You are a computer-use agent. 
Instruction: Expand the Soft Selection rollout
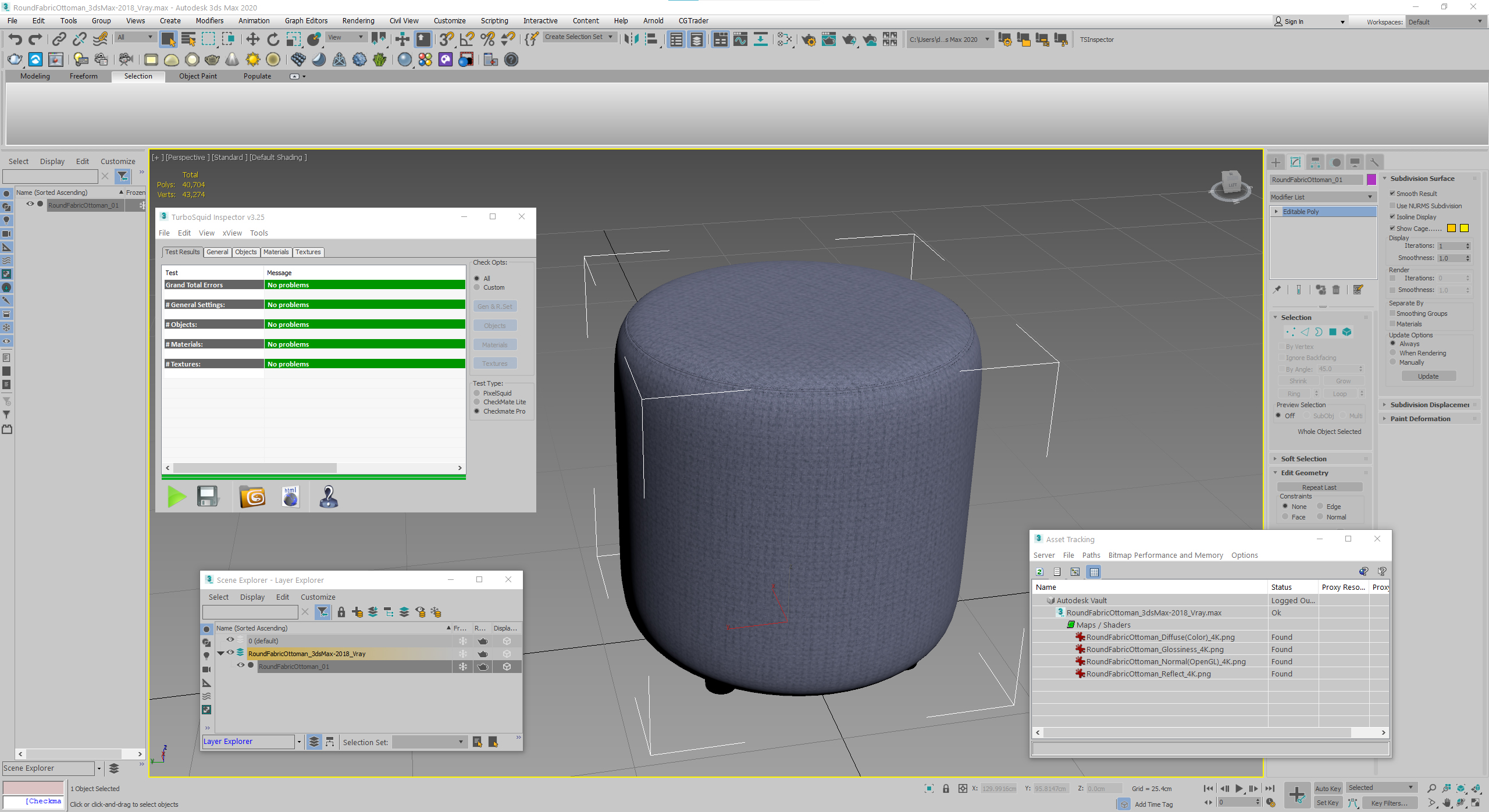(1303, 459)
